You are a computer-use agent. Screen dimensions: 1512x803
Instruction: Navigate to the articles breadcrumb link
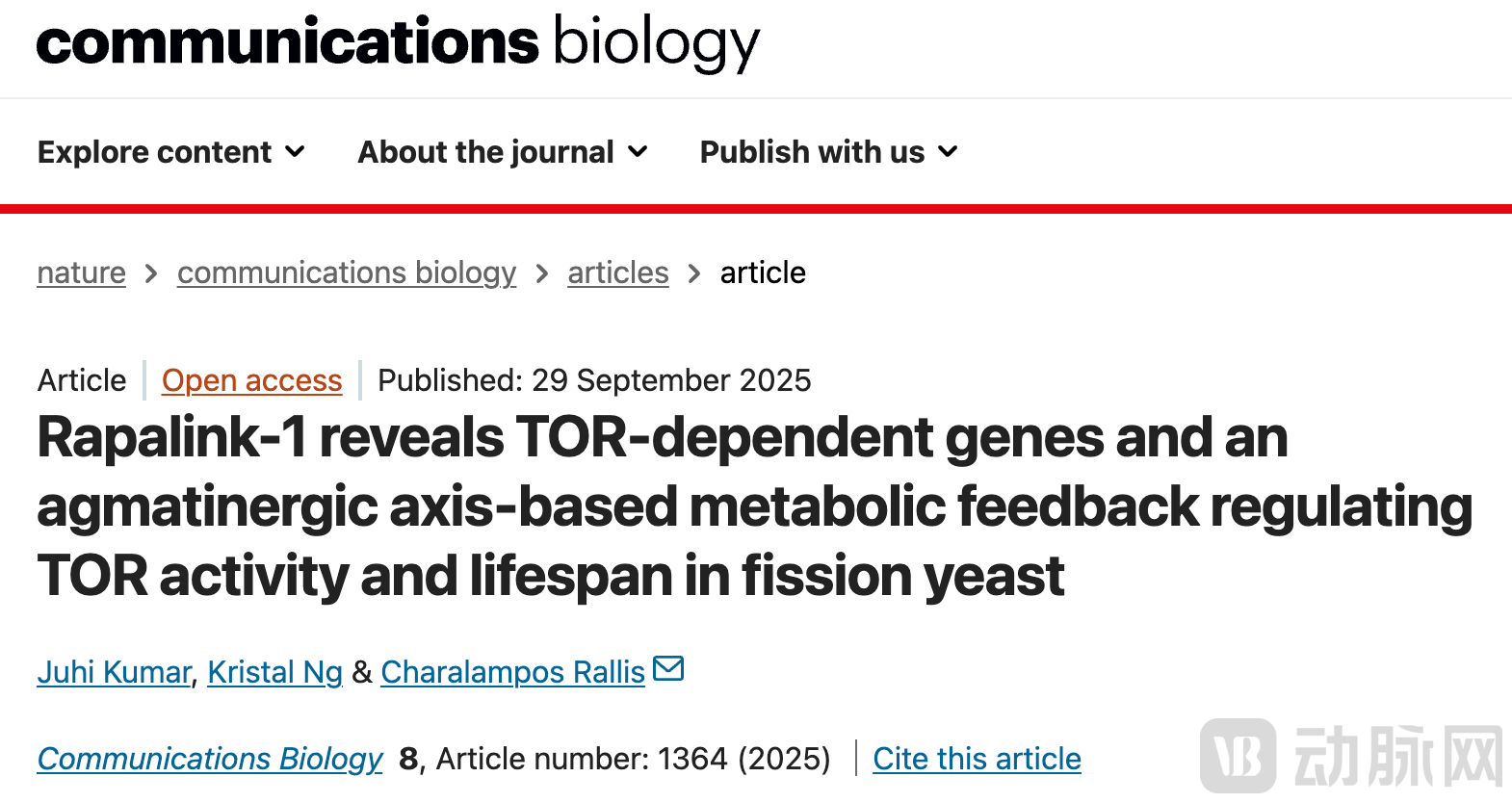click(617, 273)
